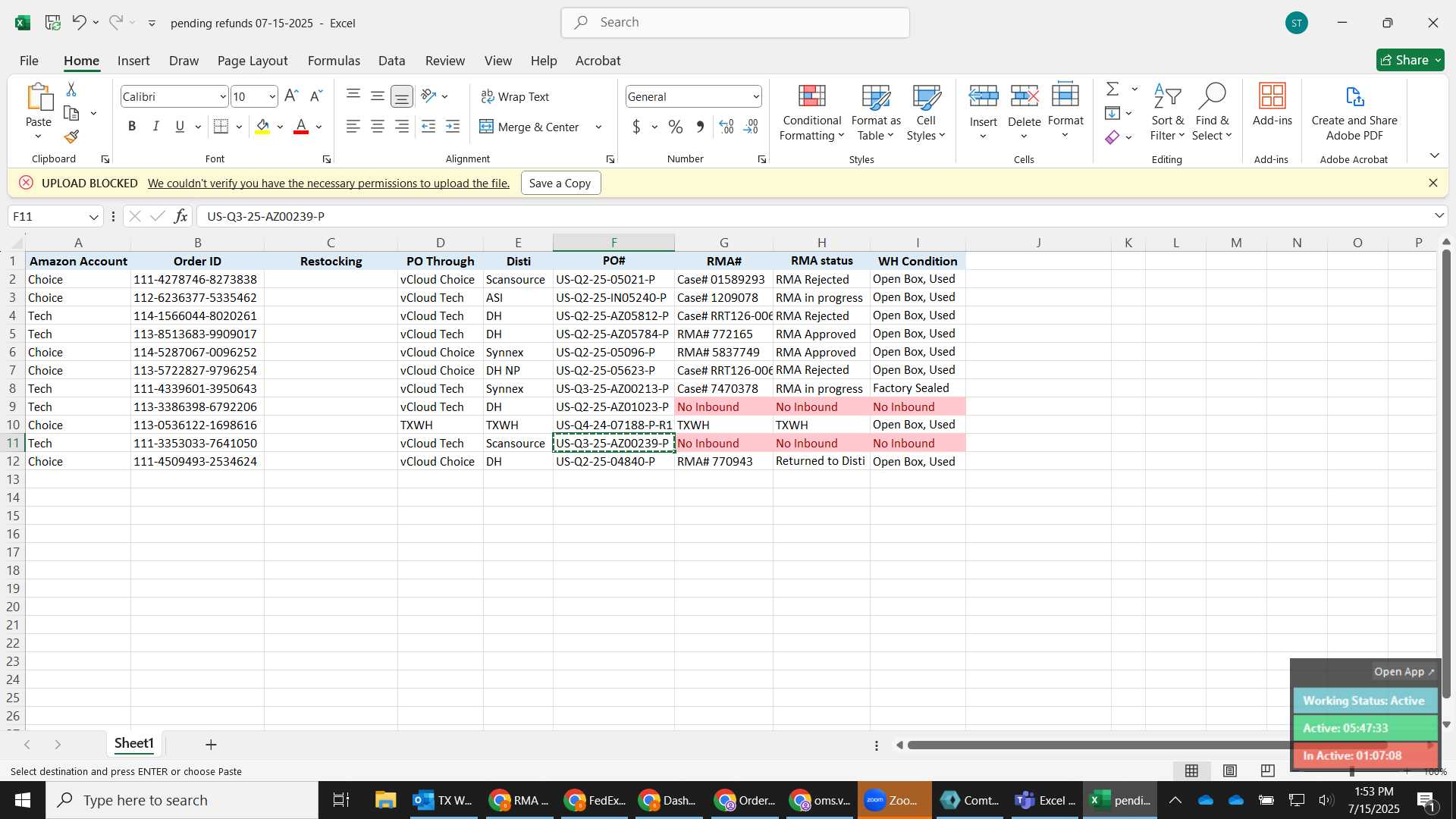Click the Save icon in title bar
This screenshot has width=1456, height=819.
(52, 23)
